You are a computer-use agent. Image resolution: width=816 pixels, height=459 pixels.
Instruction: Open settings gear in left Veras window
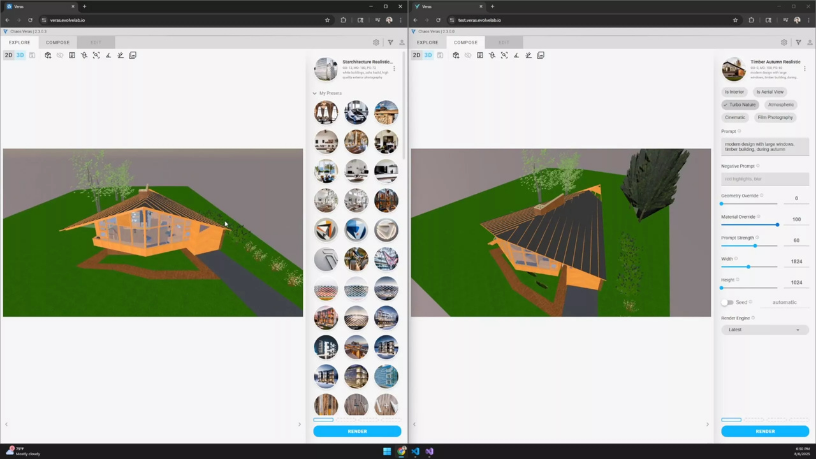tap(376, 42)
